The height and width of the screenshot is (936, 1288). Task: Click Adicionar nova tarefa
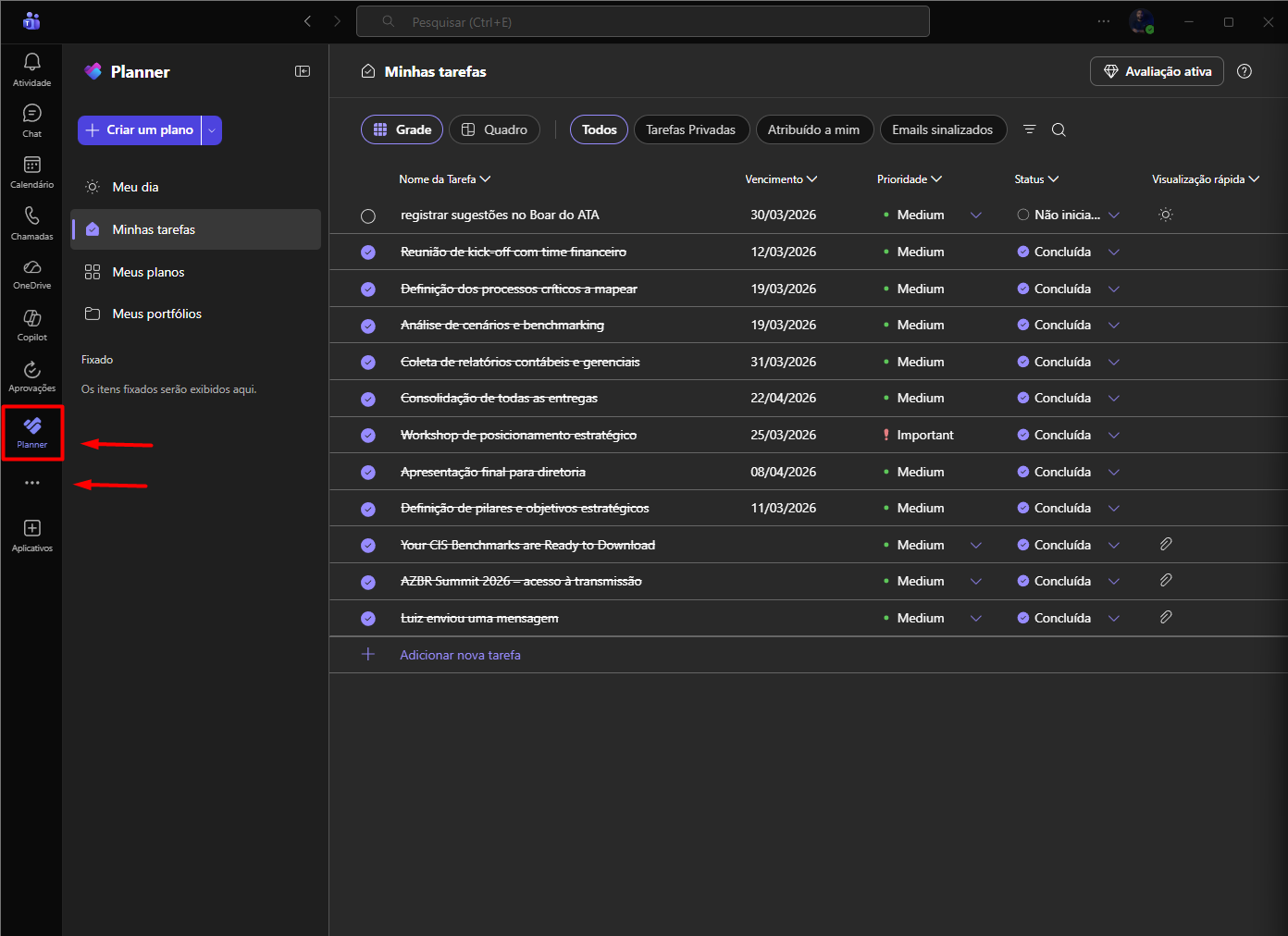(460, 655)
